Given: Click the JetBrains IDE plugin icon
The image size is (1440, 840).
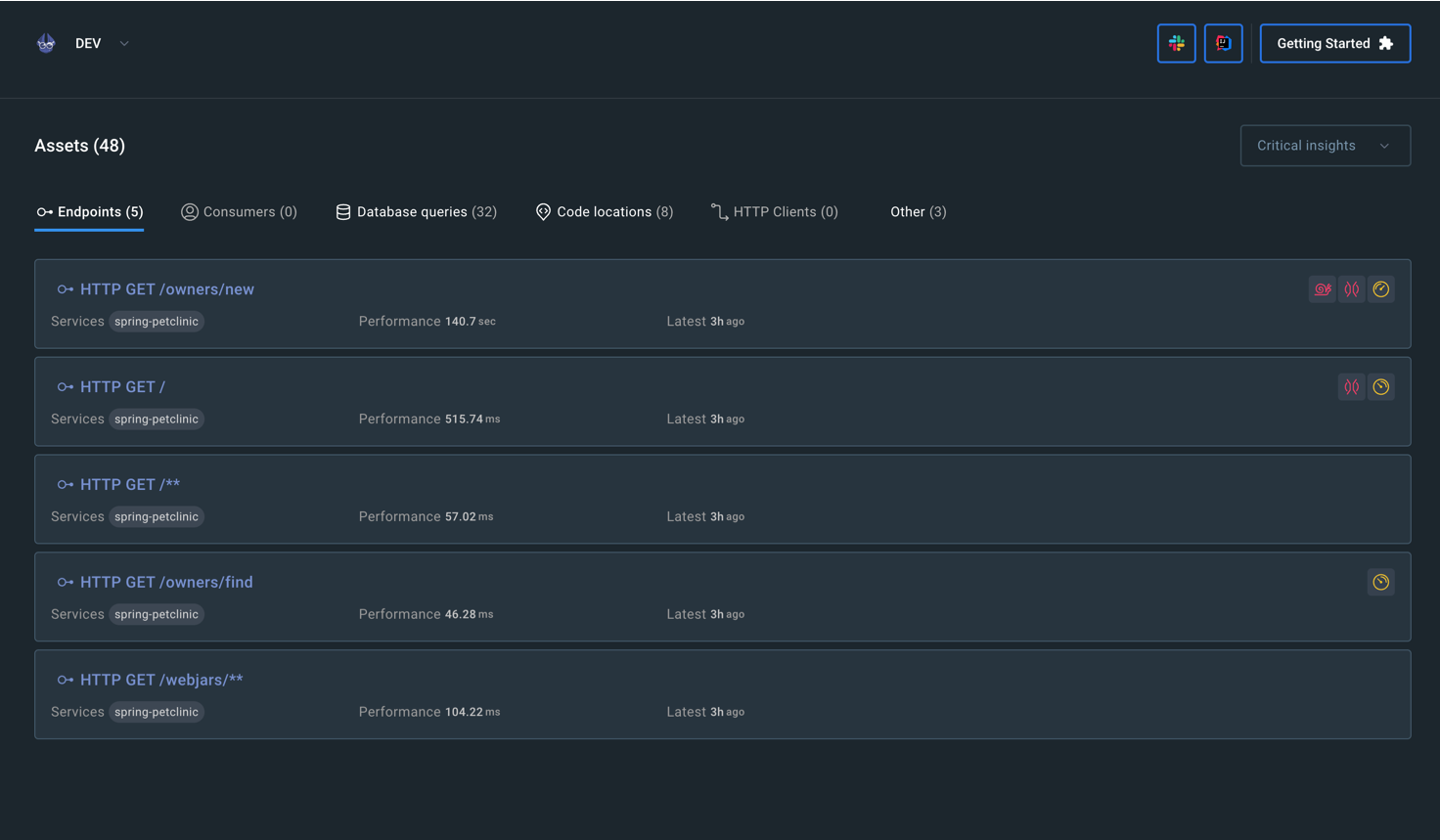Looking at the screenshot, I should 1223,43.
